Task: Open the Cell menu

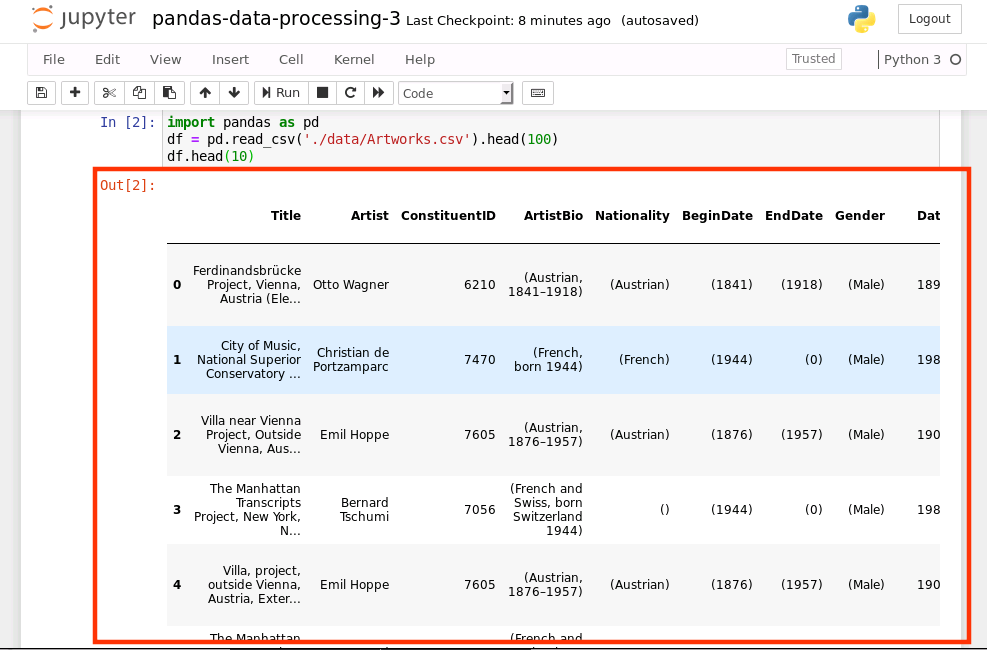Action: (291, 60)
